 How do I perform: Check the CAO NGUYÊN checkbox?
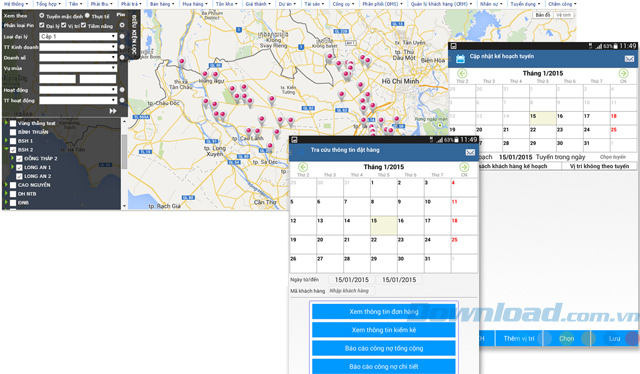[x=13, y=185]
